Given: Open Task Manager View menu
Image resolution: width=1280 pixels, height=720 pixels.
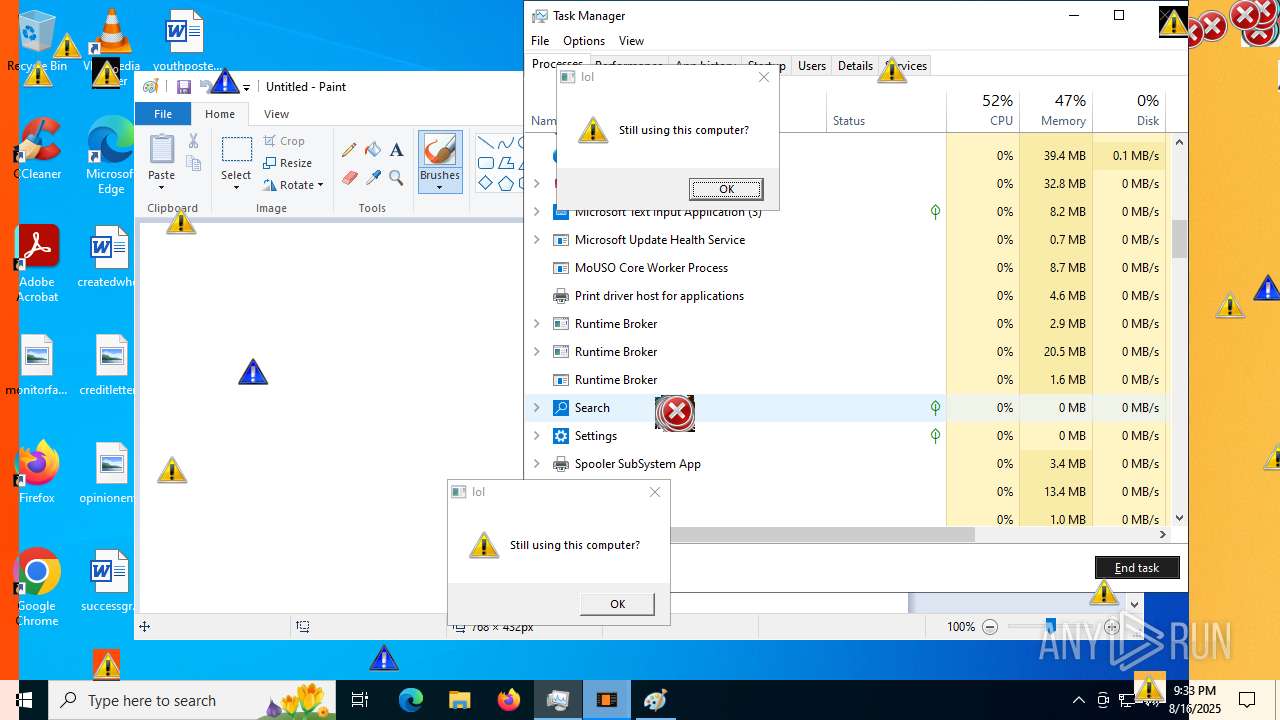Looking at the screenshot, I should point(631,41).
